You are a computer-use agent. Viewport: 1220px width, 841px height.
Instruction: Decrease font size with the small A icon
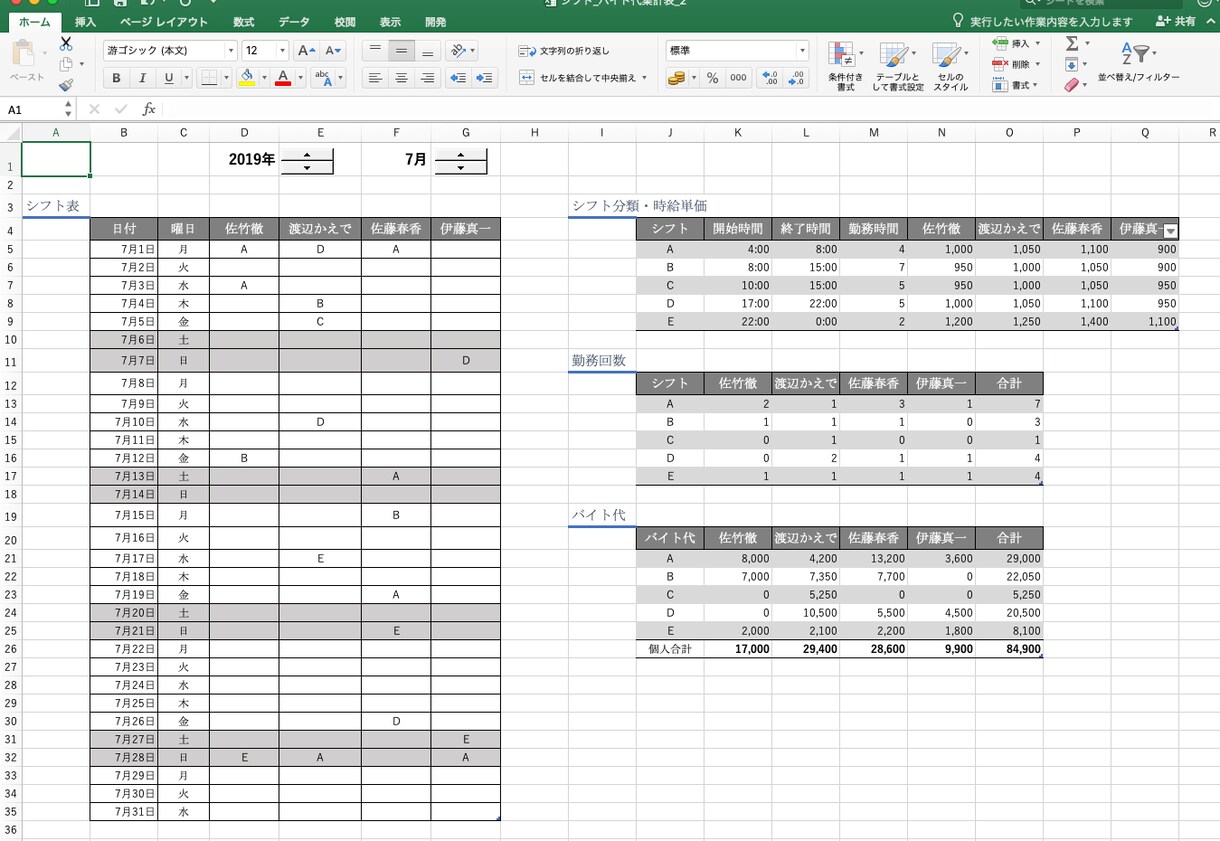pyautogui.click(x=334, y=50)
